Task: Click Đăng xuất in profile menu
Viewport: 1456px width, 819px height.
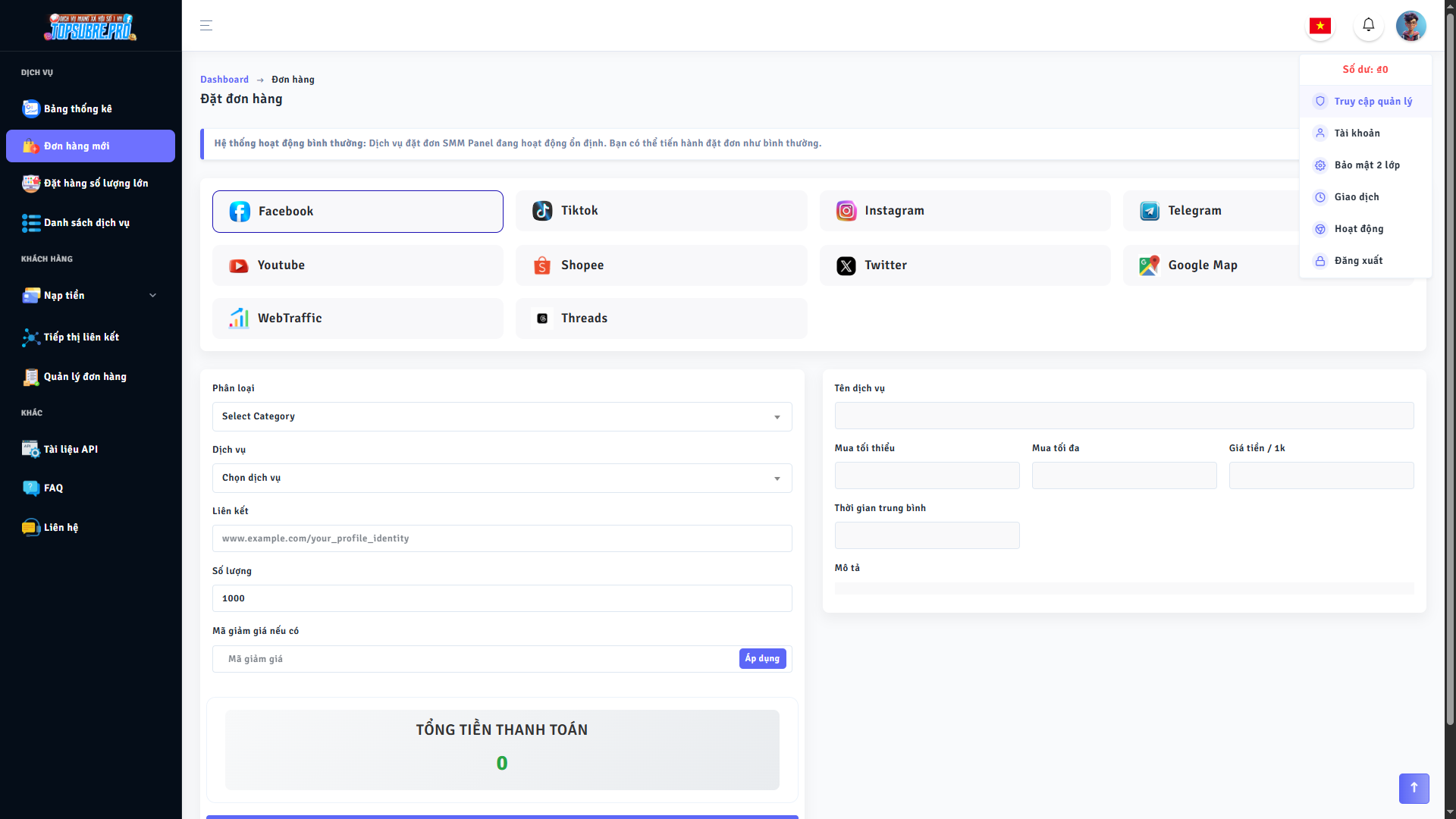Action: [x=1358, y=261]
